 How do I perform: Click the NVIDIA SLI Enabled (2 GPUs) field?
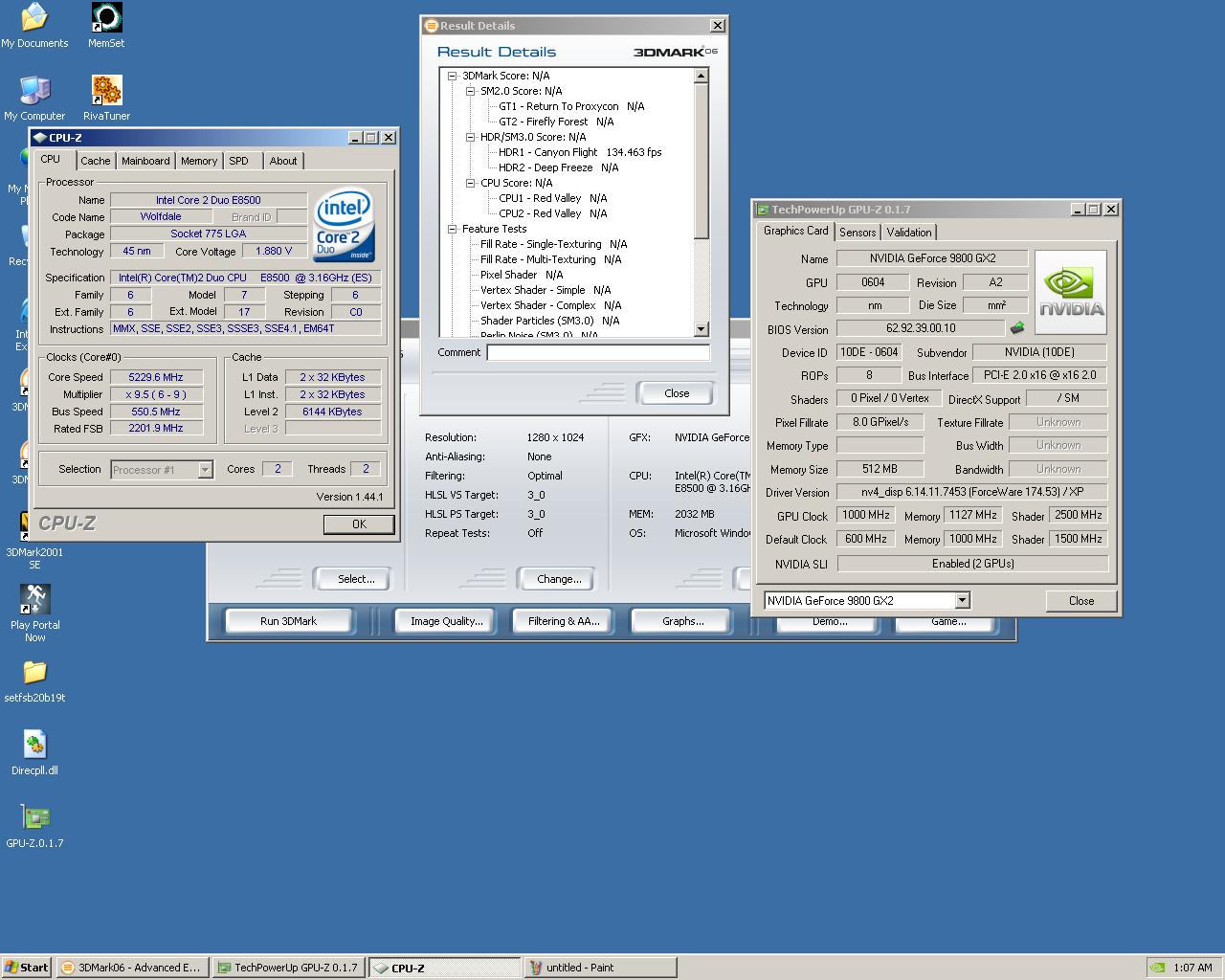(972, 564)
